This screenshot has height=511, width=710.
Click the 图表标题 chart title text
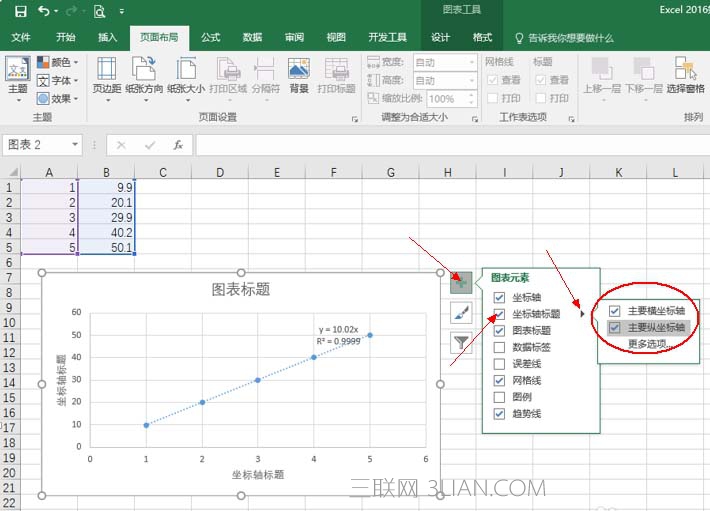point(240,290)
